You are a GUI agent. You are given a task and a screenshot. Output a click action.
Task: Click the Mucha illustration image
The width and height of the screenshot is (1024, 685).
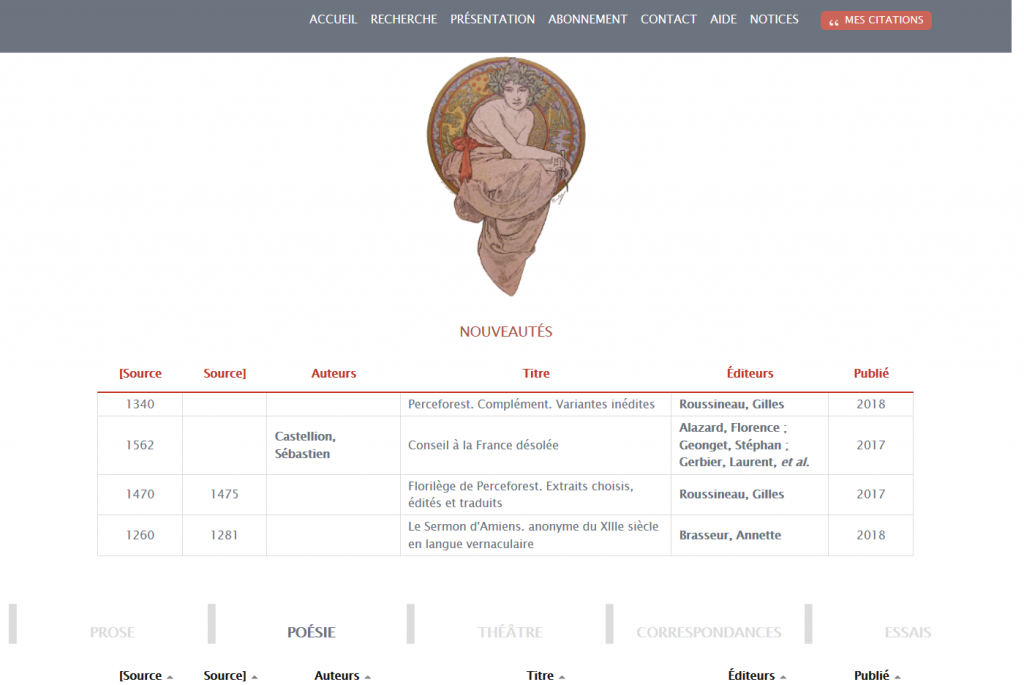click(506, 176)
